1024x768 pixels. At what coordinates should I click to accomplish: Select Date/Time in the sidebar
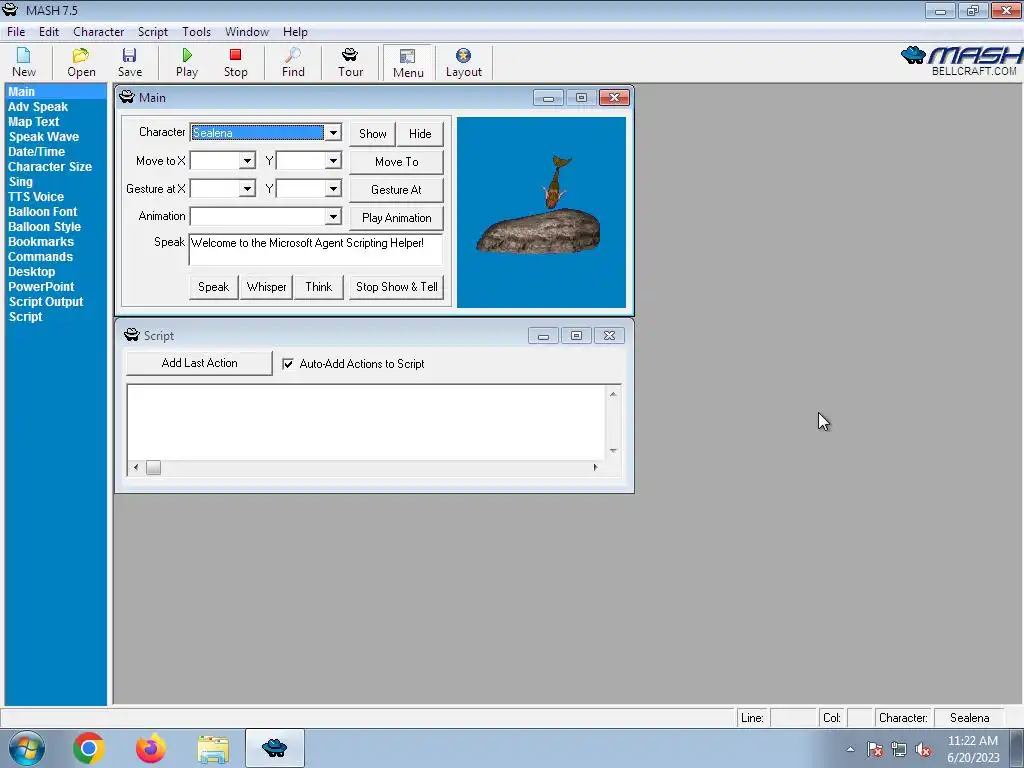coord(37,152)
